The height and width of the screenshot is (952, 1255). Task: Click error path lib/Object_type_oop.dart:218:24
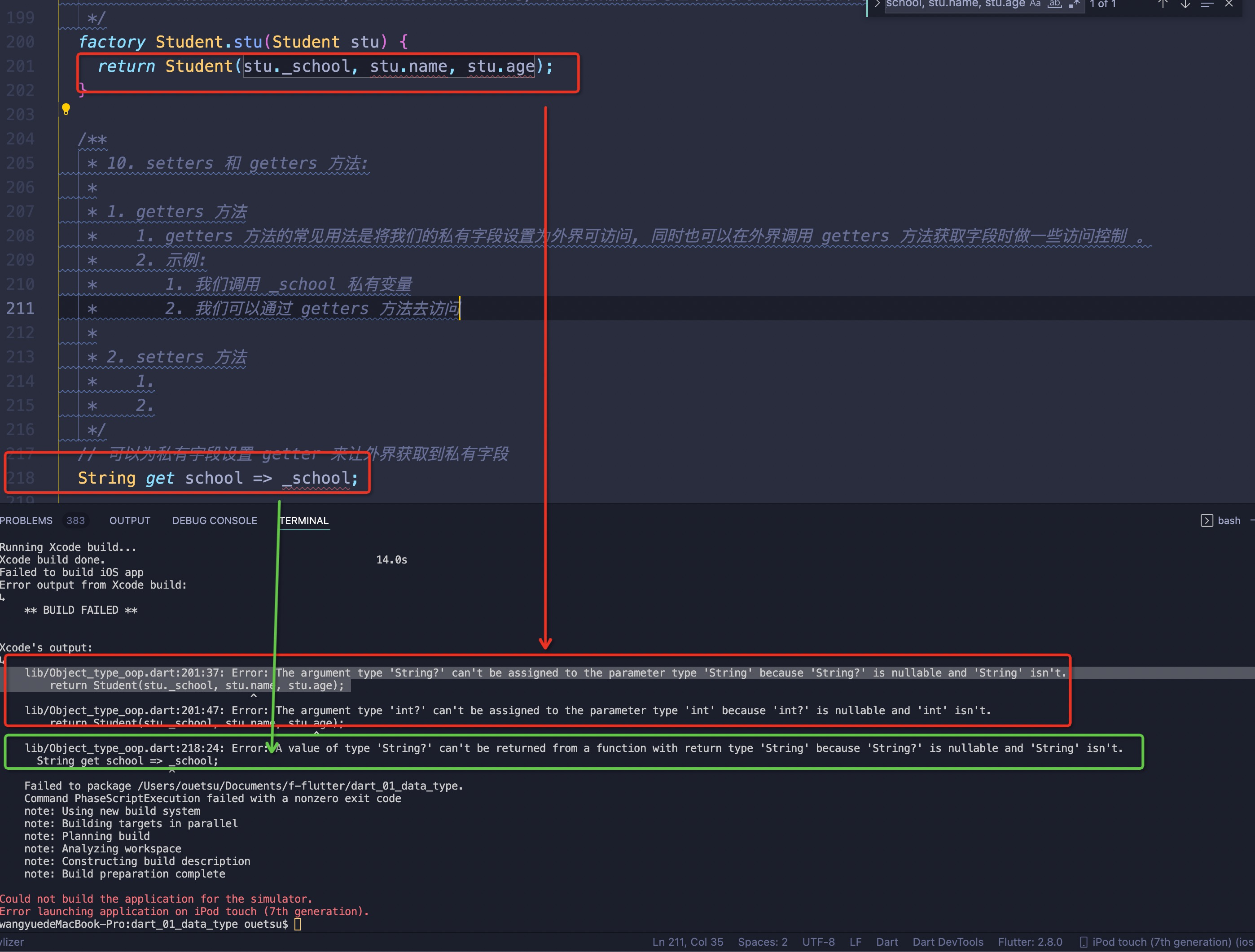coord(124,748)
